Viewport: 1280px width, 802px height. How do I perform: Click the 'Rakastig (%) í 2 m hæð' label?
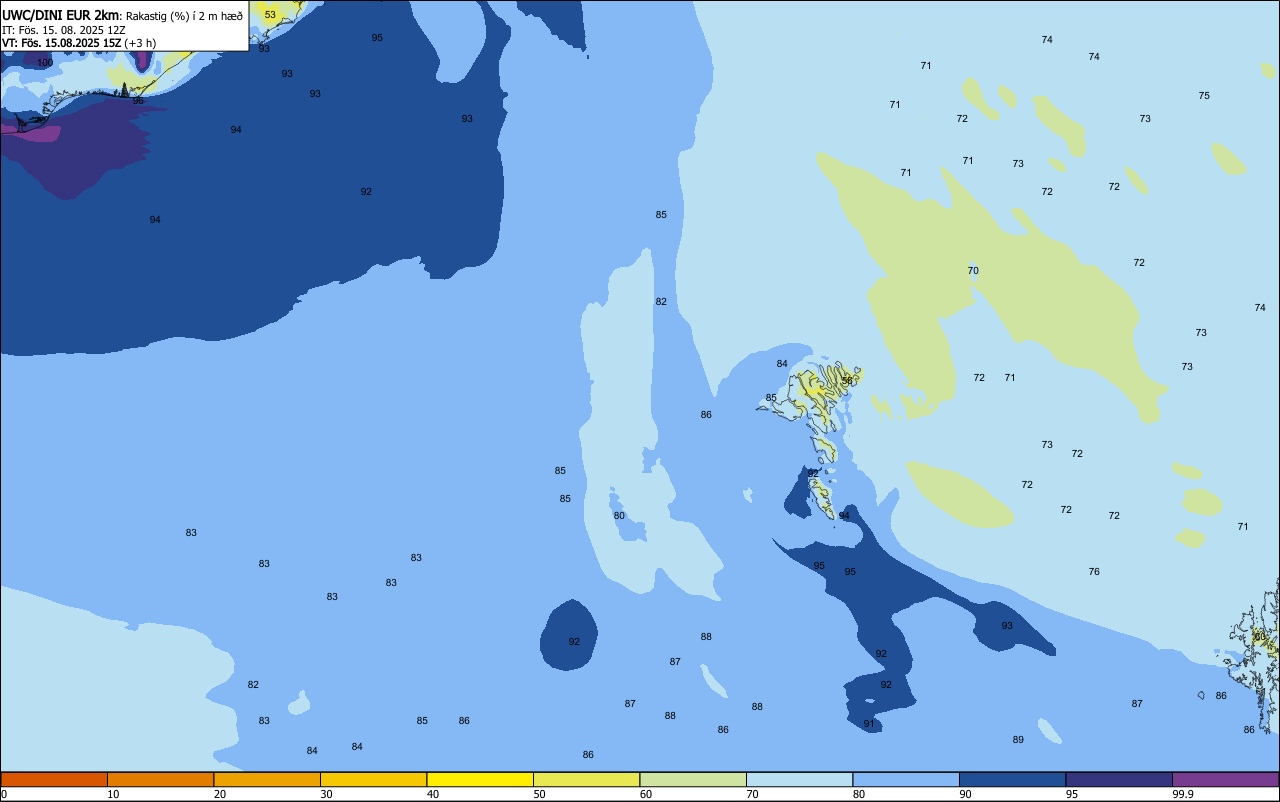(184, 16)
